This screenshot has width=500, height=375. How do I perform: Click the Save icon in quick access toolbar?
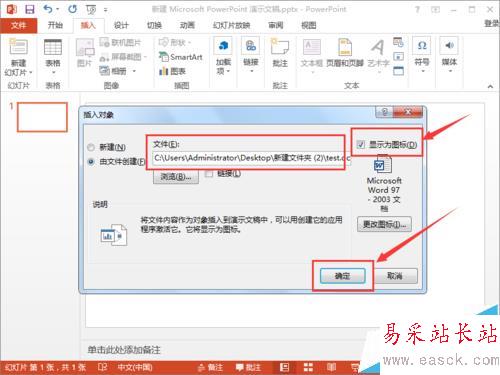coord(30,9)
